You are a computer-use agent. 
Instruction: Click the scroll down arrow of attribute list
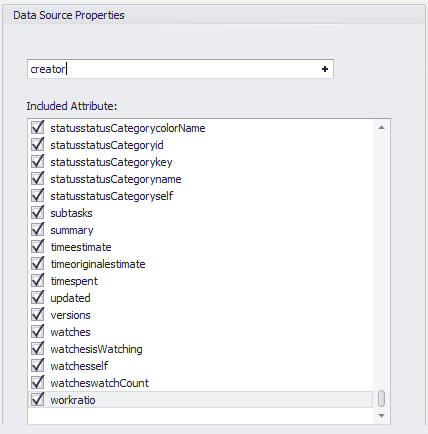[381, 416]
